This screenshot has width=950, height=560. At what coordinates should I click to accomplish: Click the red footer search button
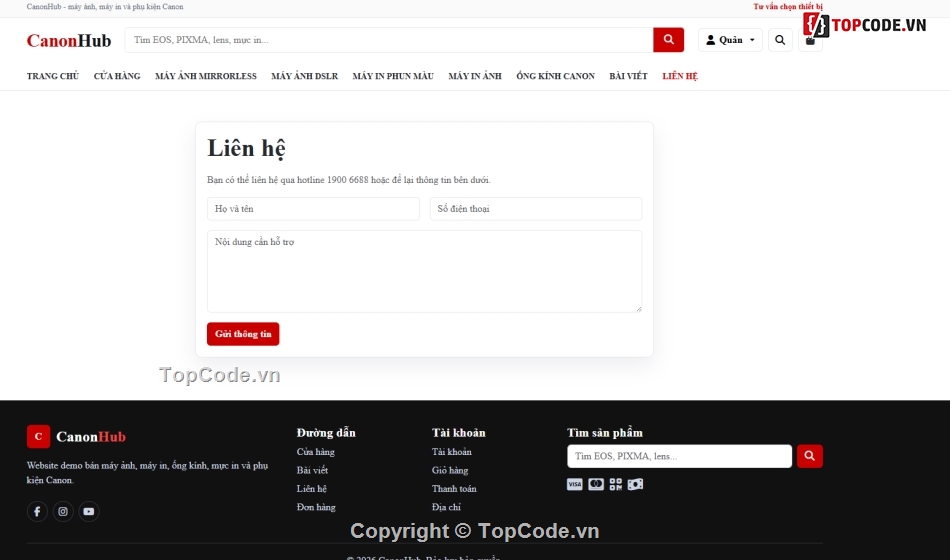click(x=809, y=456)
